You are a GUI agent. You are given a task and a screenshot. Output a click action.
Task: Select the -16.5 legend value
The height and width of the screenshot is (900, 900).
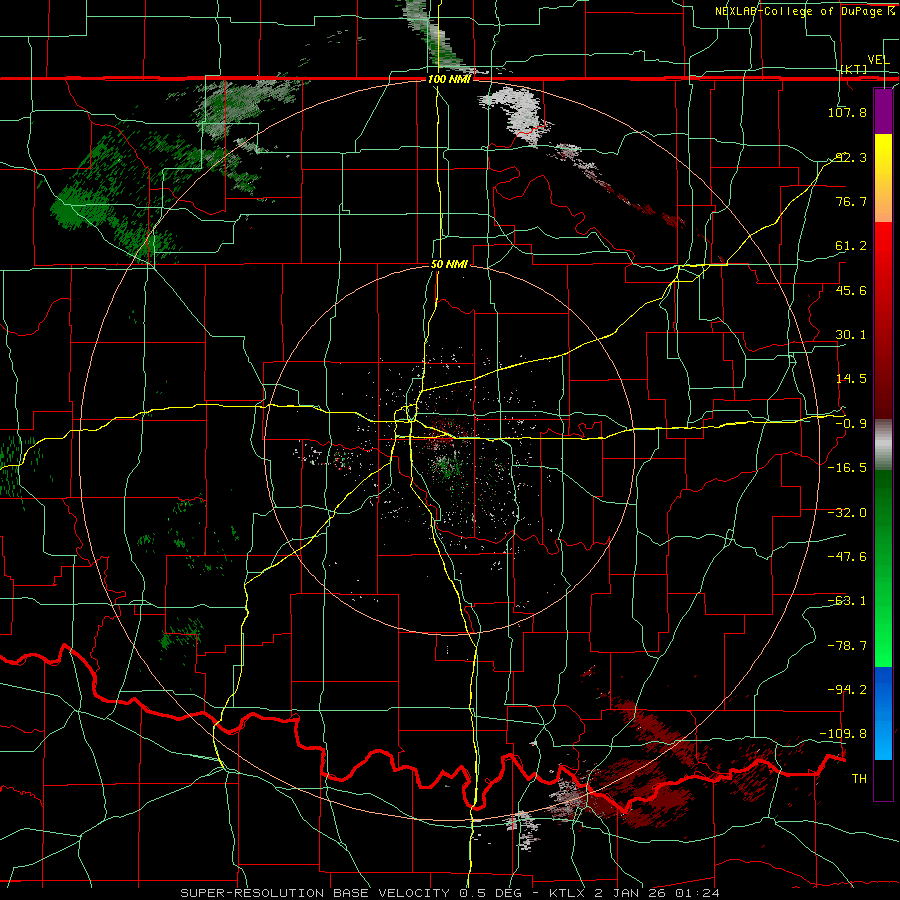847,468
